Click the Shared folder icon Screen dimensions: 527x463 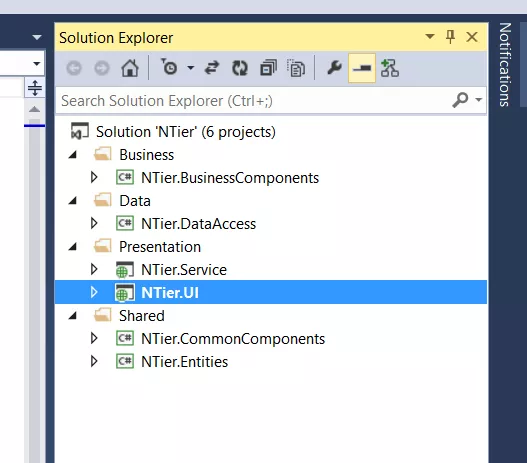point(103,315)
